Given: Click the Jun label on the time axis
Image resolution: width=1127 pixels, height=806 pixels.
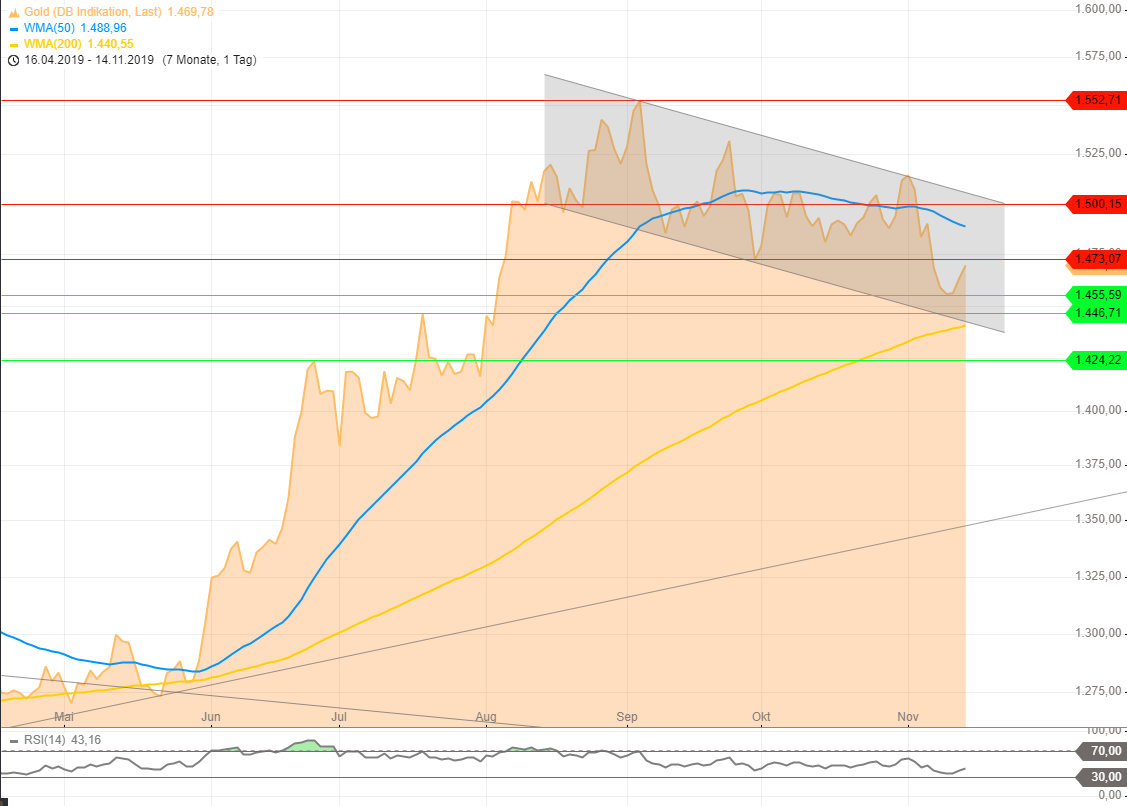Looking at the screenshot, I should pyautogui.click(x=211, y=717).
